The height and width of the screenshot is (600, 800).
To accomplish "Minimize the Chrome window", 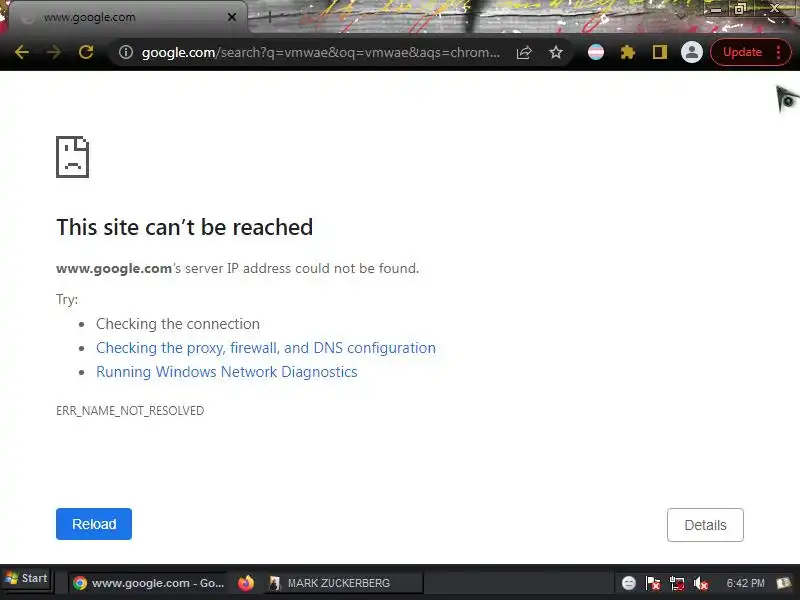I will pyautogui.click(x=715, y=10).
